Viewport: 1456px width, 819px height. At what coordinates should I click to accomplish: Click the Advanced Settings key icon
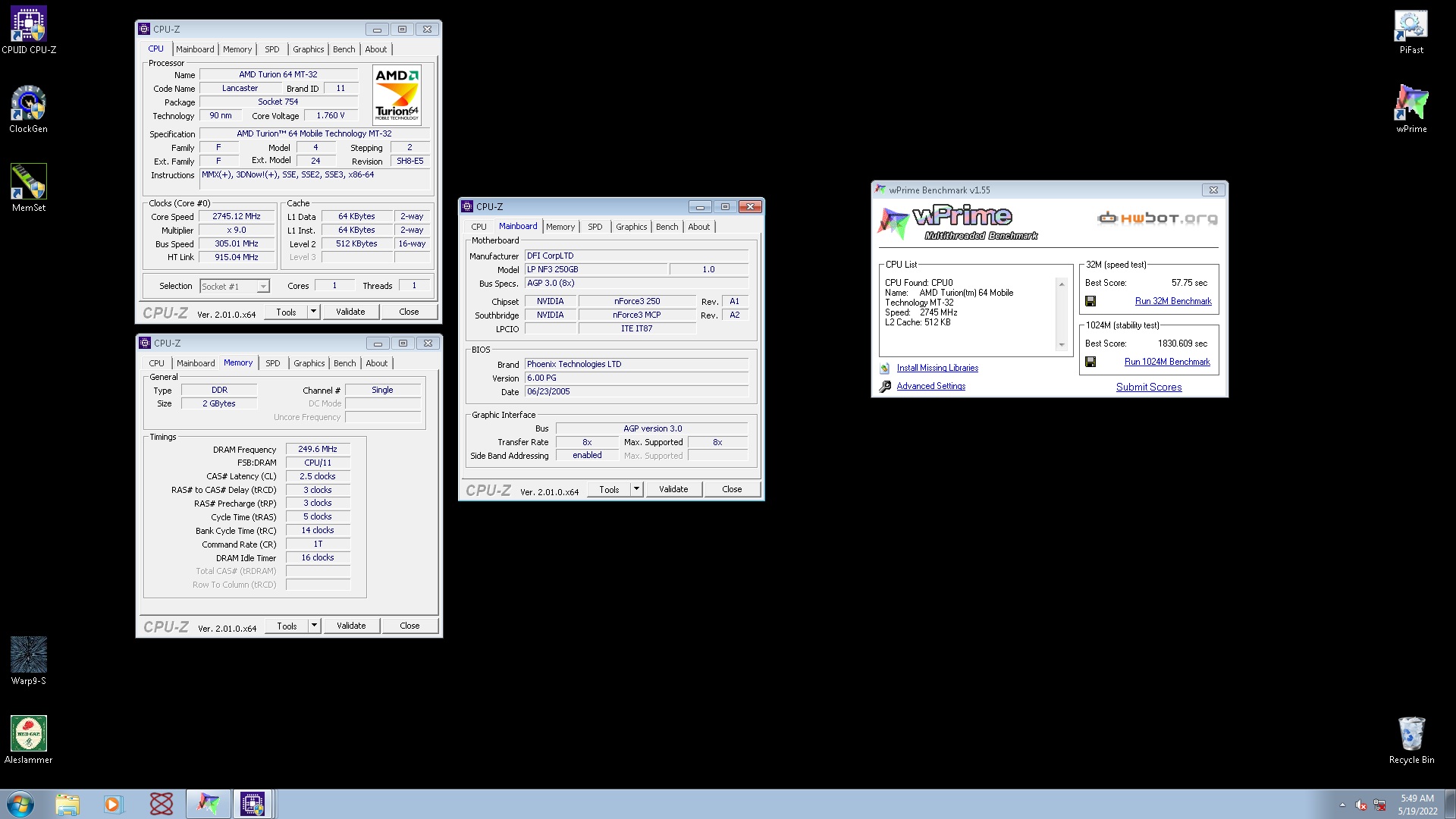click(884, 387)
